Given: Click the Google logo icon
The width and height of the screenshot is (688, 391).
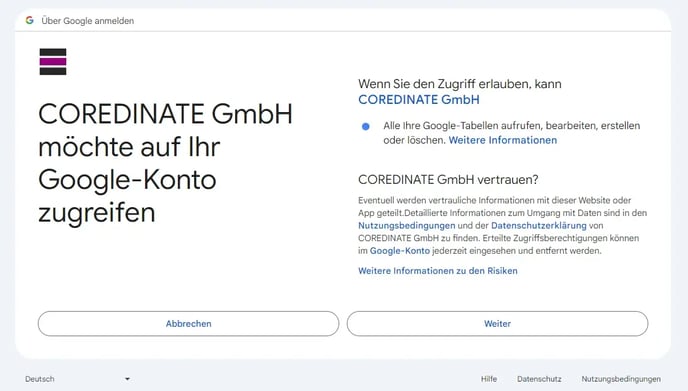Looking at the screenshot, I should (x=29, y=20).
